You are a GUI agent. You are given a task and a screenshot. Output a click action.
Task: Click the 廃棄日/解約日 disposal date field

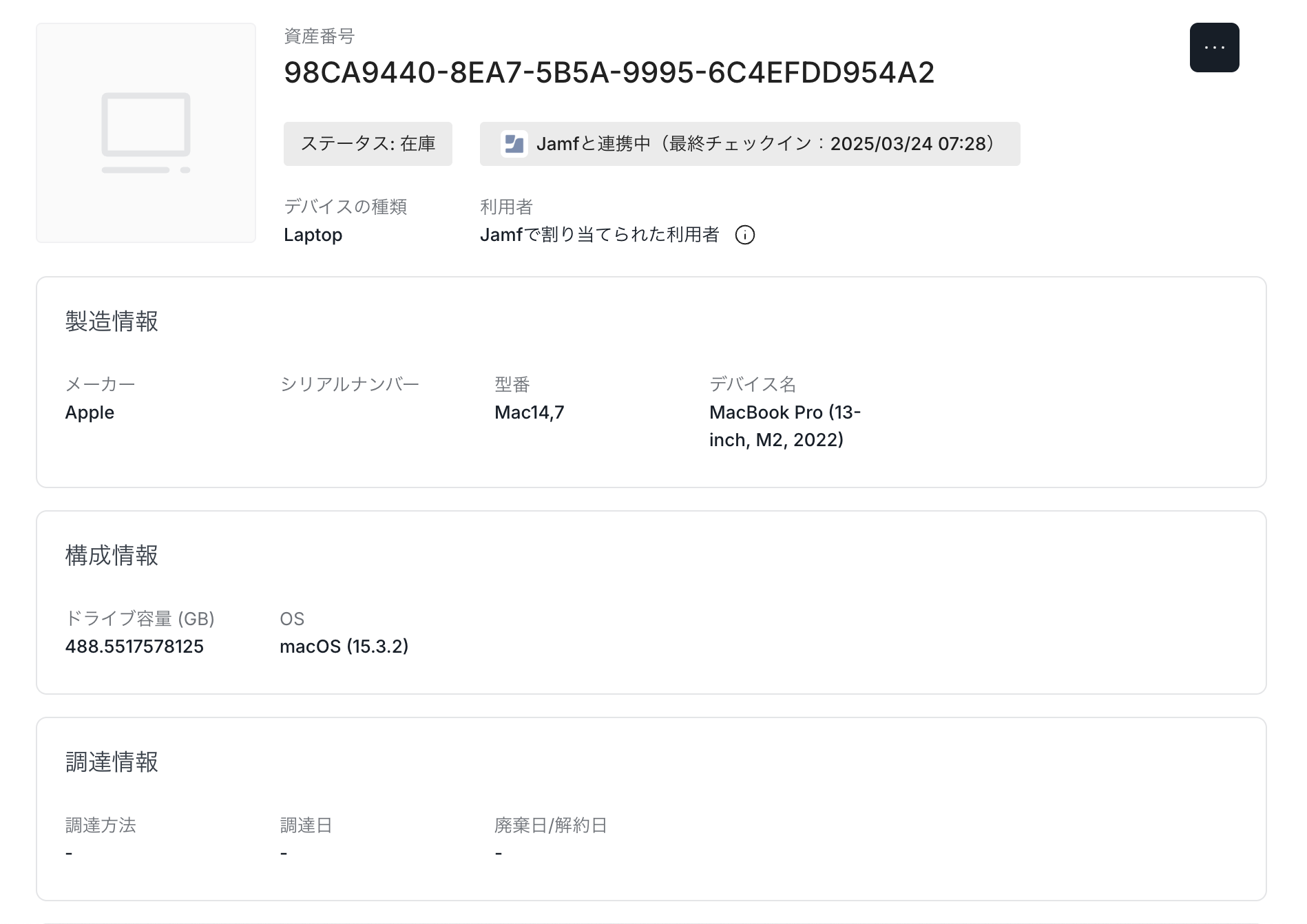tap(550, 826)
